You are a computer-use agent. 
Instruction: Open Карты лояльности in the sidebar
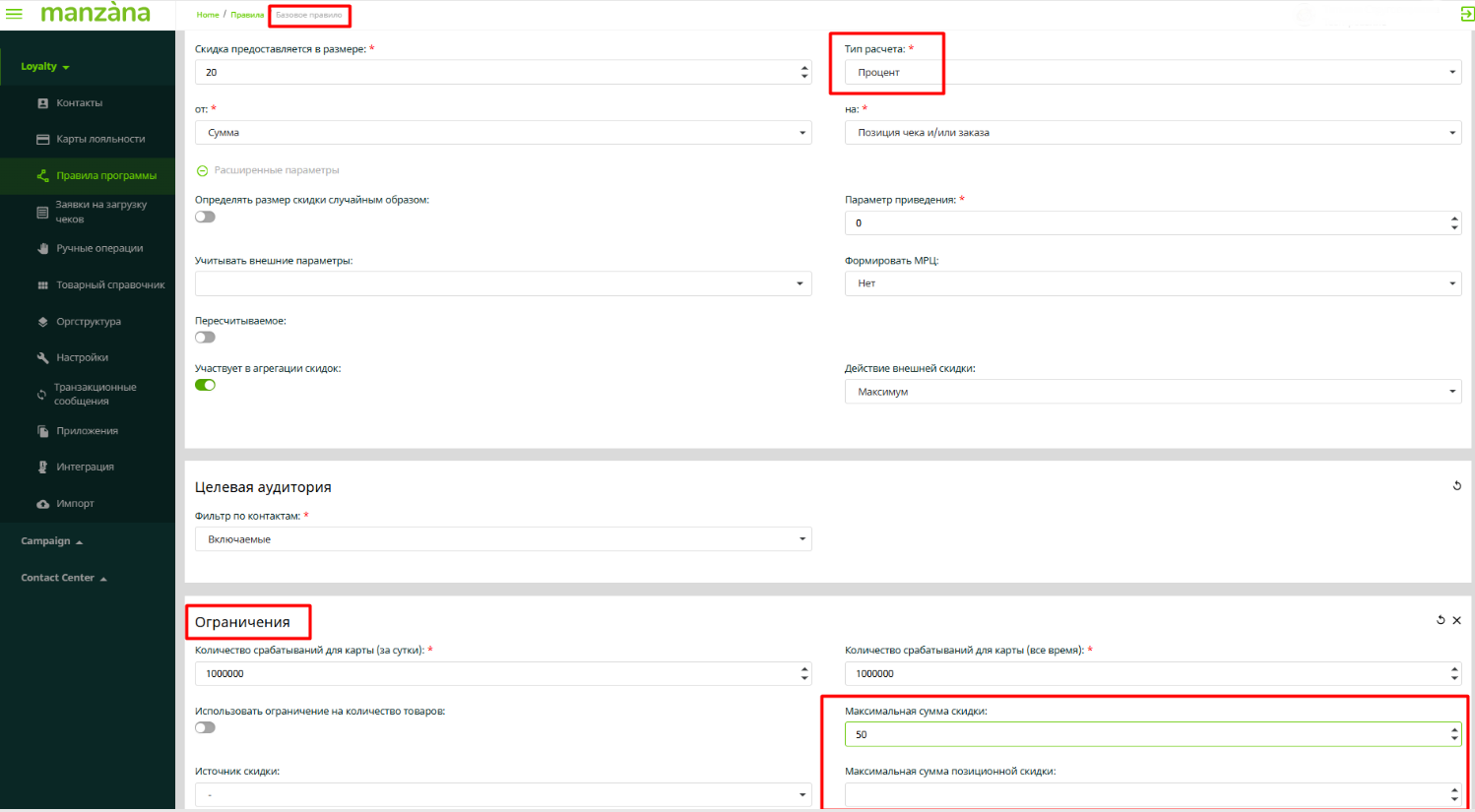tap(99, 140)
